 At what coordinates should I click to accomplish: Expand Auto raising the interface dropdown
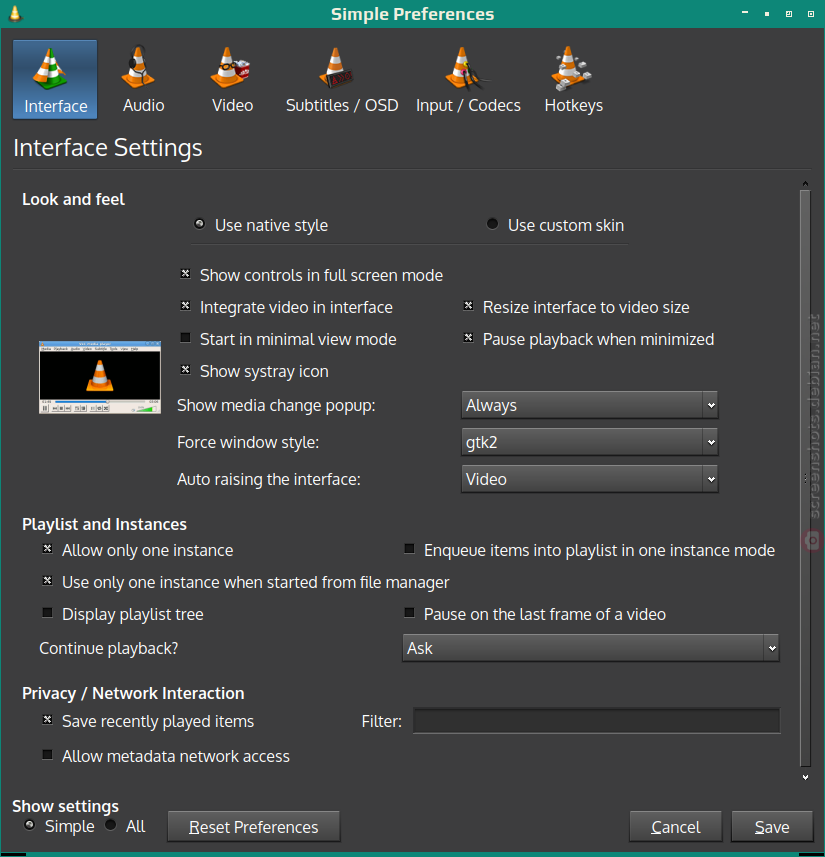589,479
